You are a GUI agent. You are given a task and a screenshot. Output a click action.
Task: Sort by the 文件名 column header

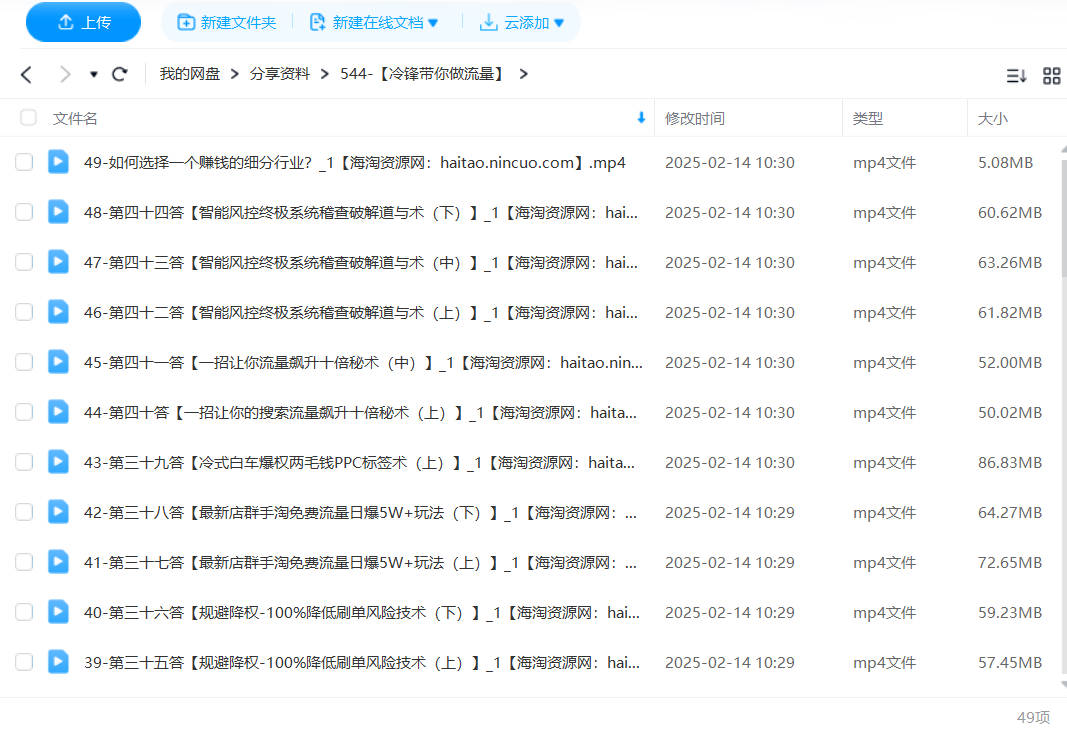pyautogui.click(x=75, y=118)
